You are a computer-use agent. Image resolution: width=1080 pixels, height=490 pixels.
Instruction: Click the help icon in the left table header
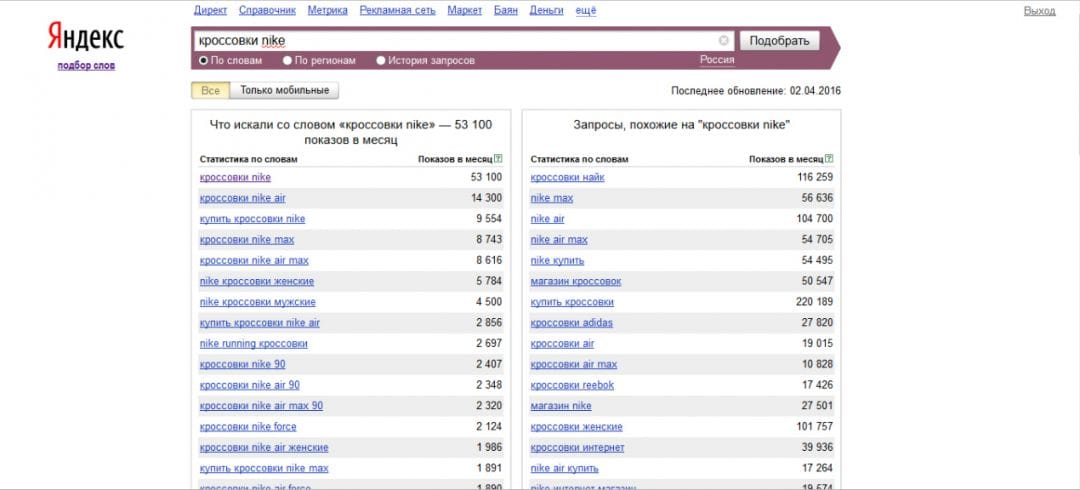click(x=499, y=159)
